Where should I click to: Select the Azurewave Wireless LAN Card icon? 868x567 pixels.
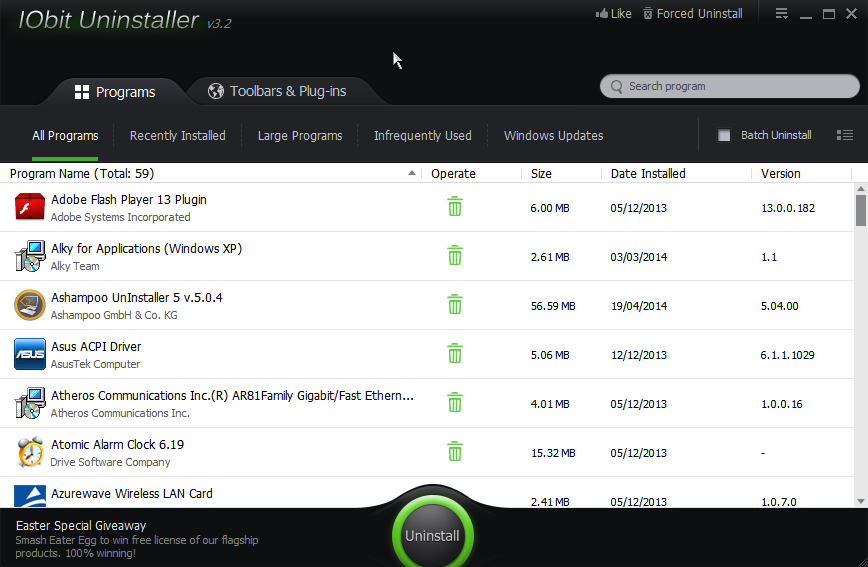(30, 496)
